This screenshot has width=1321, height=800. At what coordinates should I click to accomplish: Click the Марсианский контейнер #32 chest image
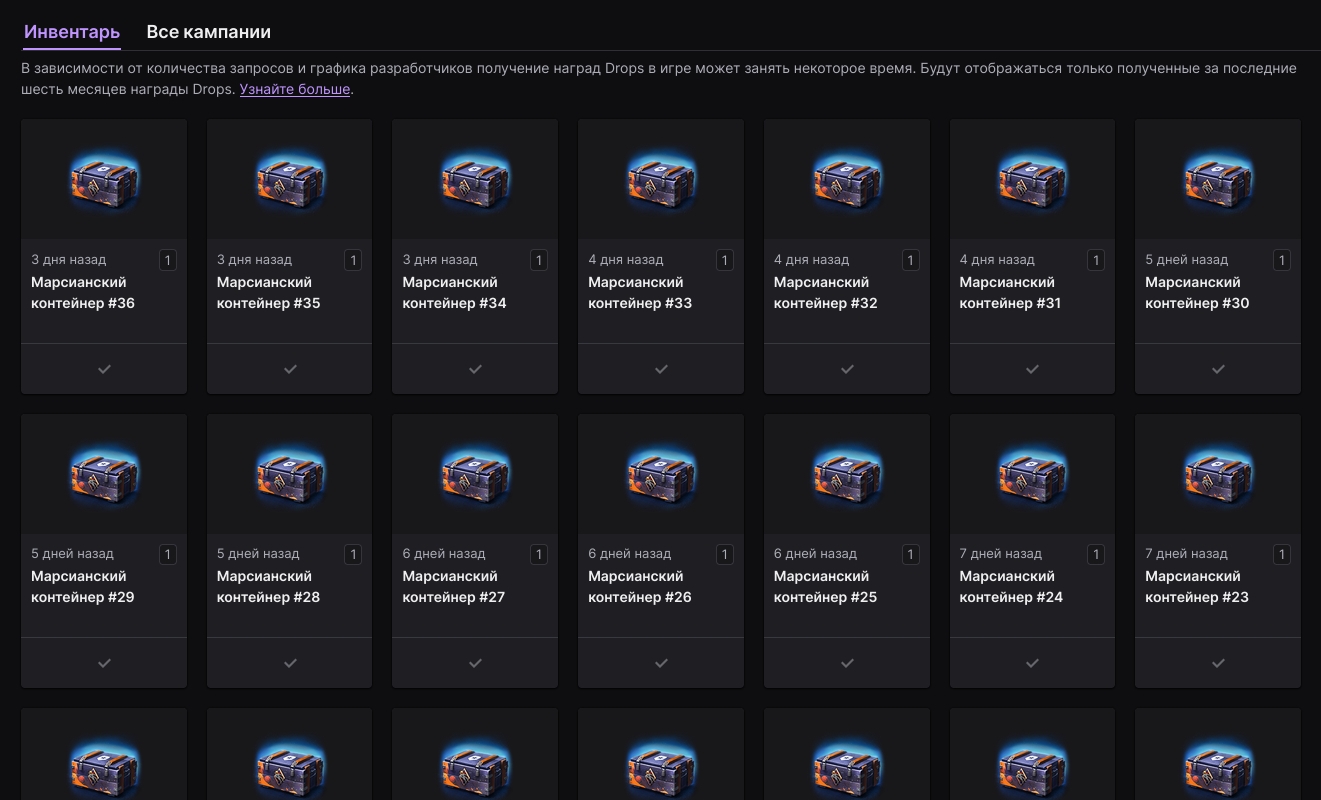click(x=847, y=181)
